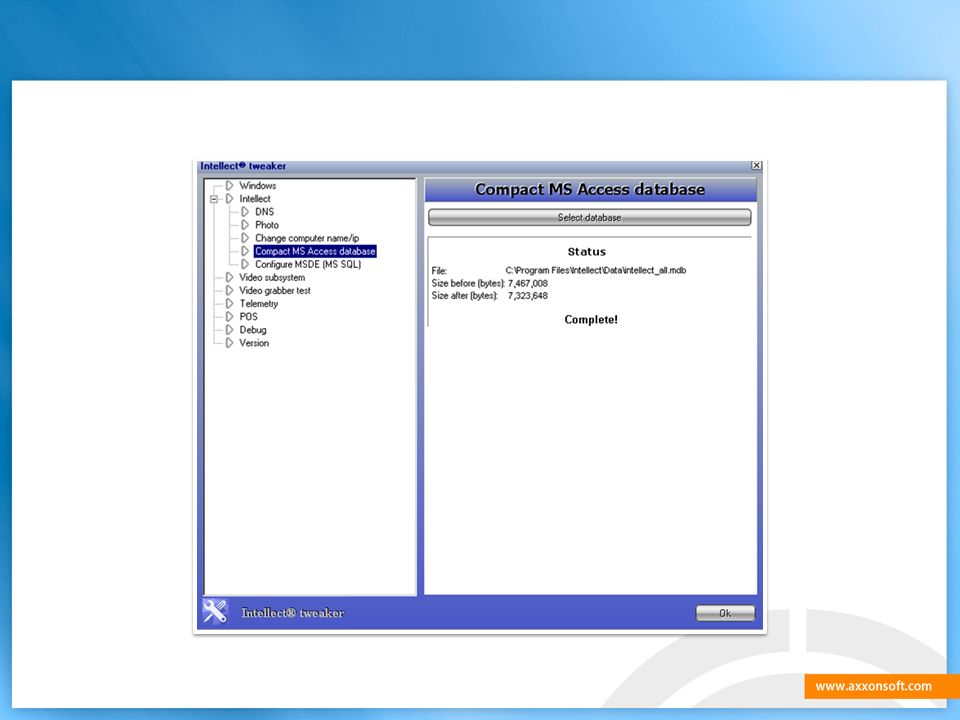Click the triangle icon beside Video grabber test
Viewport: 960px width, 720px height.
point(230,290)
